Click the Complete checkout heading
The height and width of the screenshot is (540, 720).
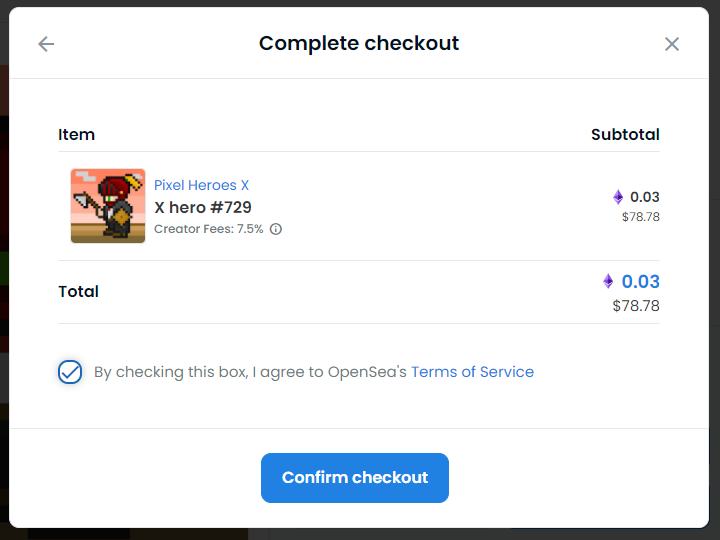[x=359, y=44]
